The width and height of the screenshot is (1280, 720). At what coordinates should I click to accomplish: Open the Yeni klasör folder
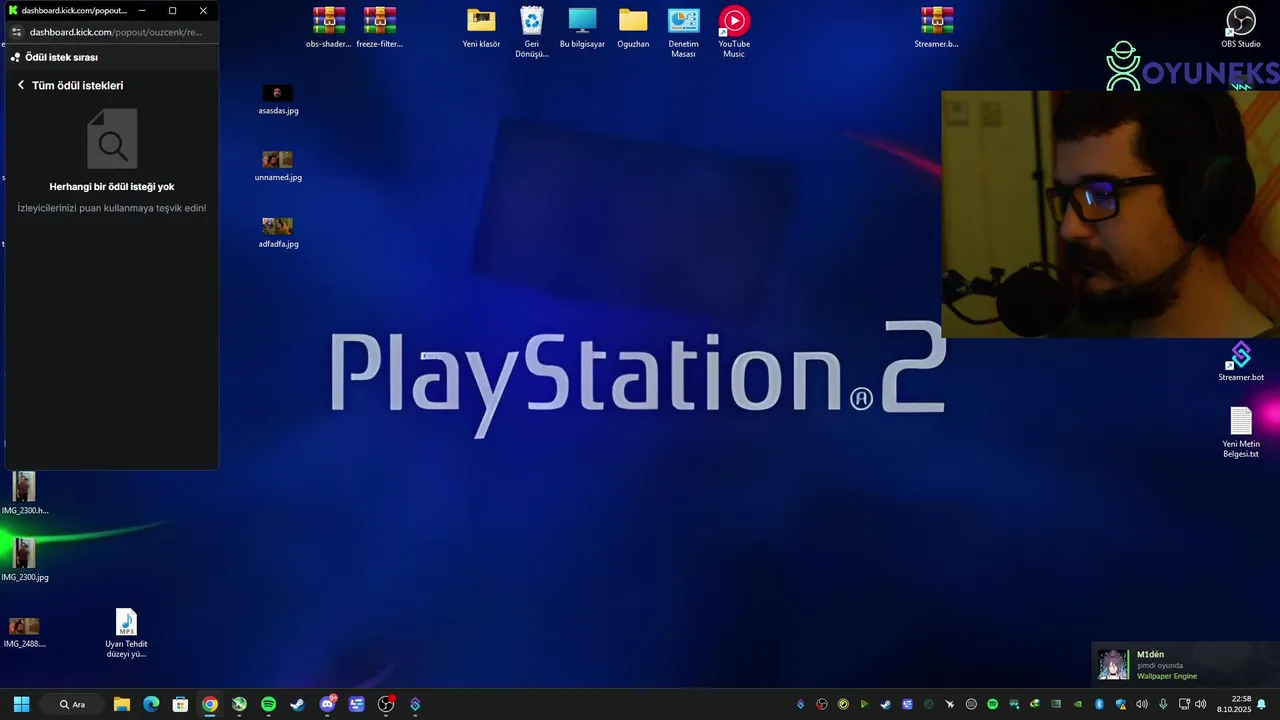point(481,28)
